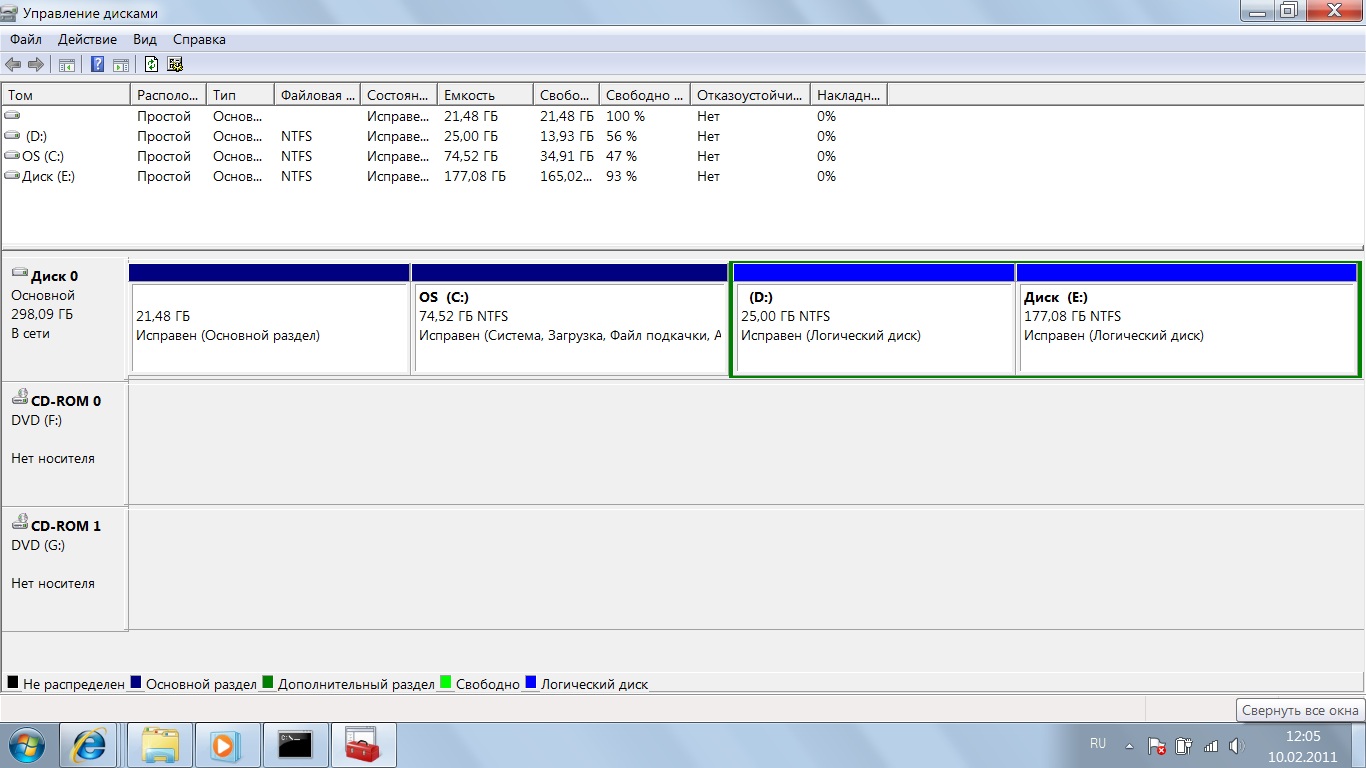Click the '93 %' free percentage cell
Screen dimensions: 1366x768
tap(621, 176)
